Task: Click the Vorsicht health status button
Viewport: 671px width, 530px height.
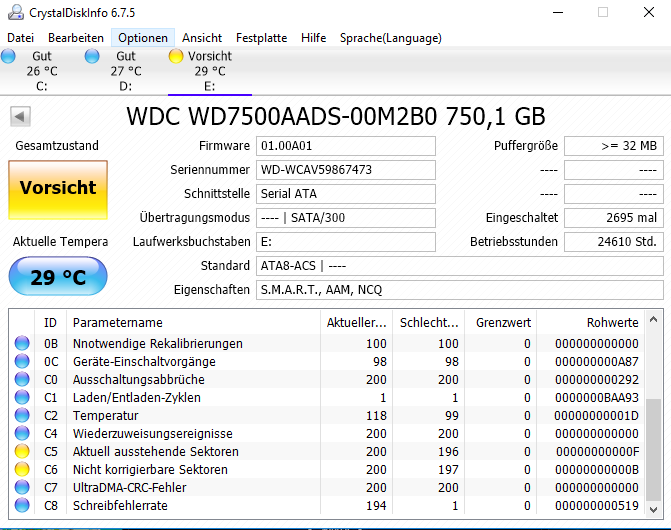Action: coord(58,190)
